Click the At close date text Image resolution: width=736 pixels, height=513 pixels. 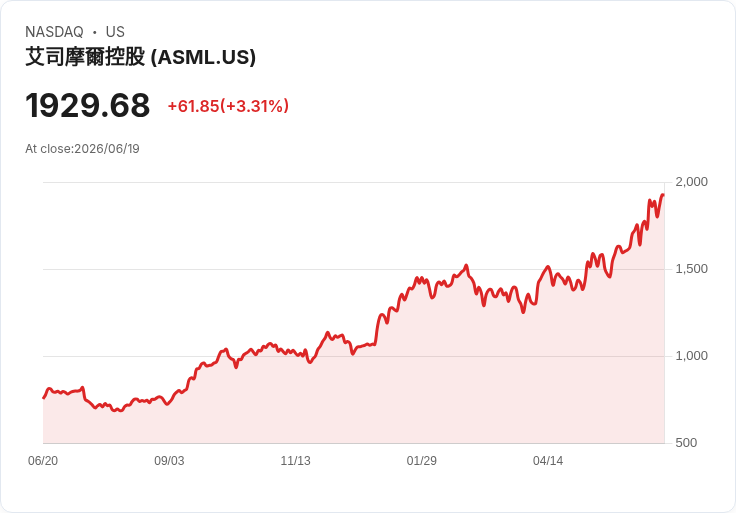(82, 149)
